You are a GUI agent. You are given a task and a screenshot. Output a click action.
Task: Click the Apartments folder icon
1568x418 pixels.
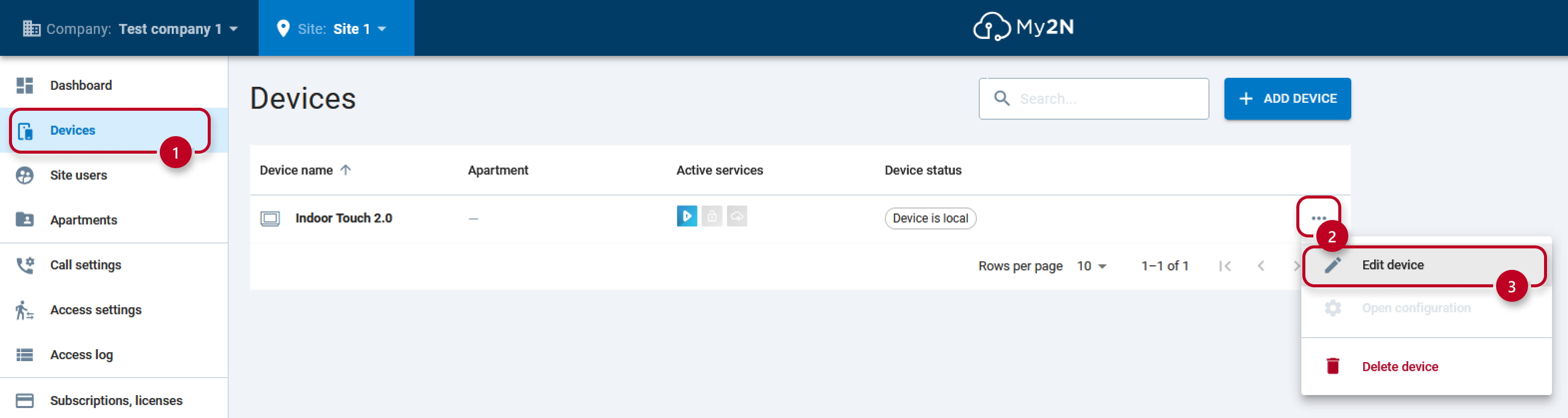pos(24,219)
